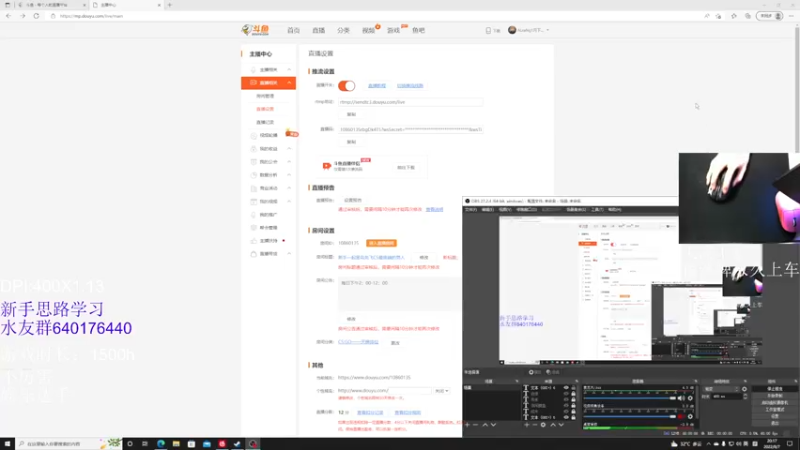Click into the rtmp address field
The image size is (800, 450).
point(410,102)
